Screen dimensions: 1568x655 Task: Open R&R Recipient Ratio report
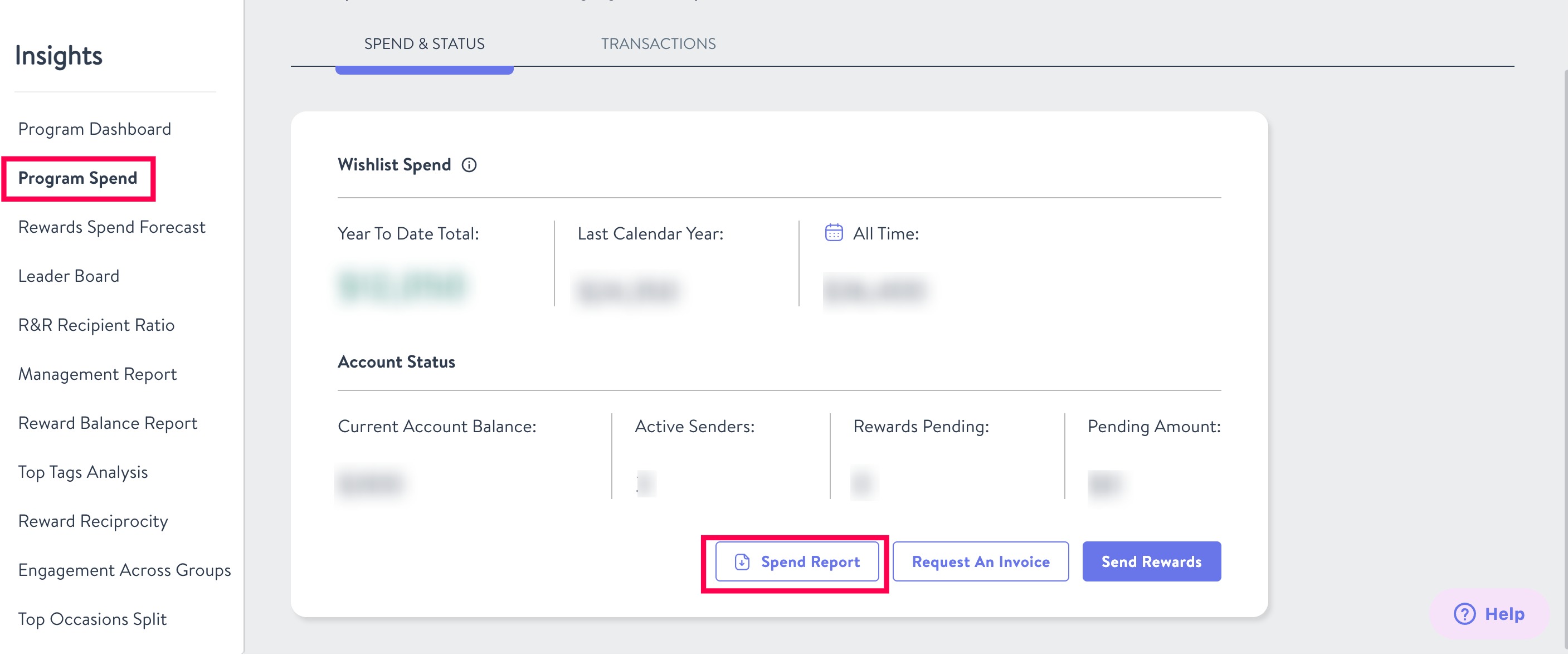pos(96,325)
